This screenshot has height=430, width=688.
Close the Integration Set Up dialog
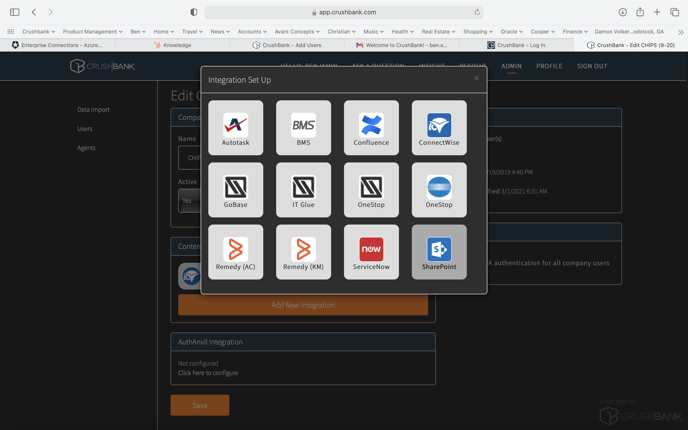tap(477, 78)
